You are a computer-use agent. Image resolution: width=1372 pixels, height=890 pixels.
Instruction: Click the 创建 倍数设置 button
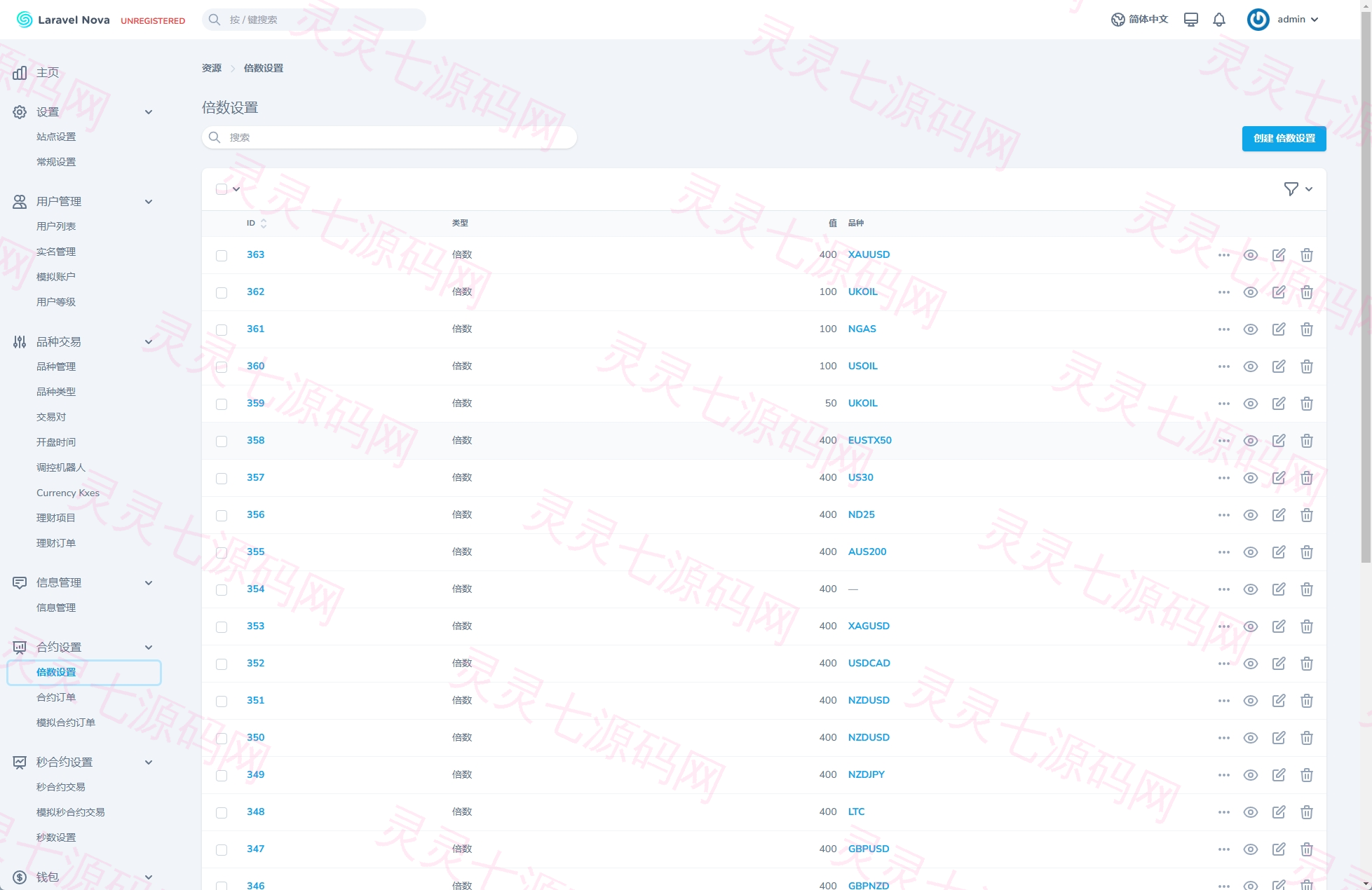(1284, 138)
